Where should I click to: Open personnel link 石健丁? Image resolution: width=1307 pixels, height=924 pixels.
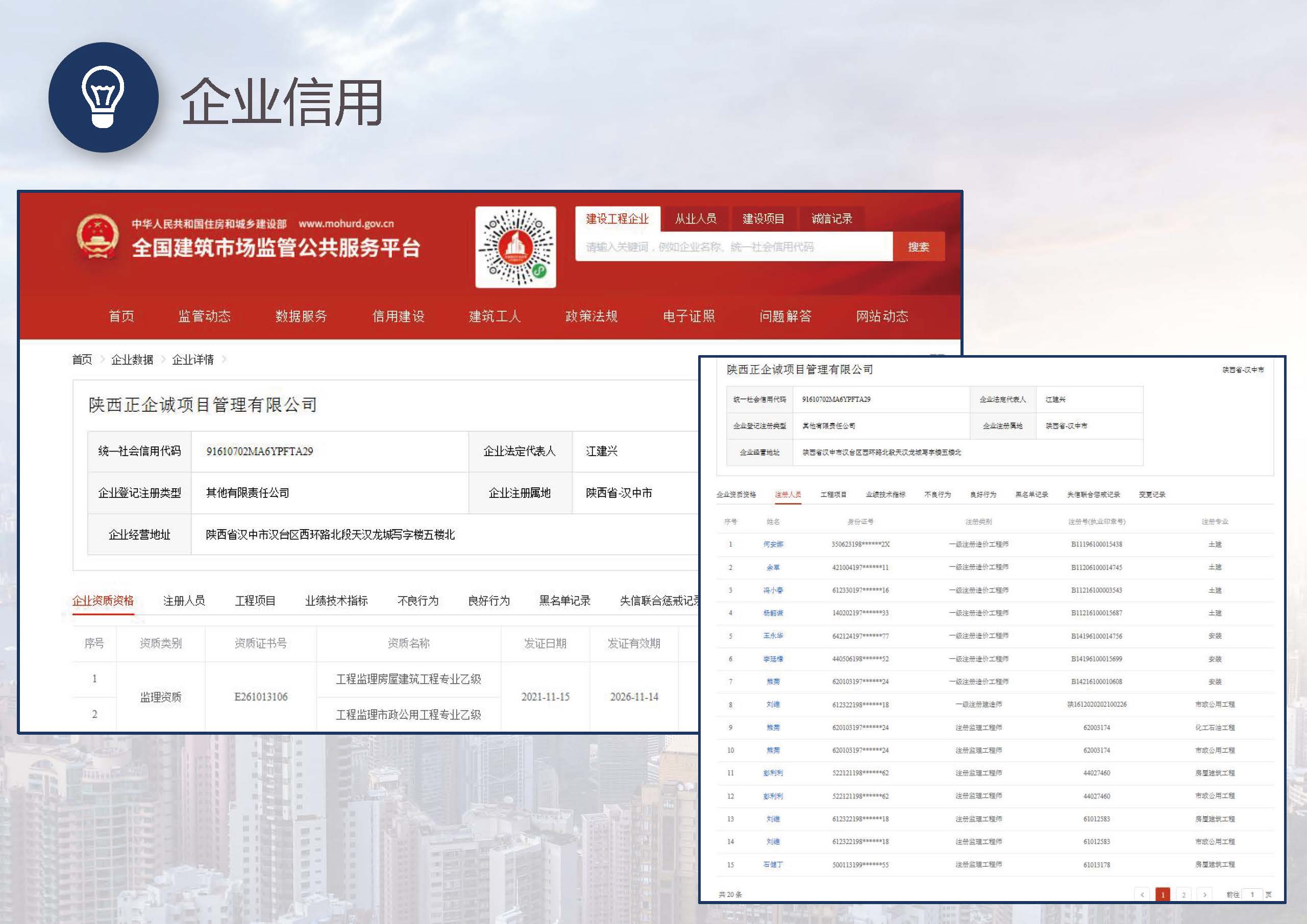tap(773, 864)
